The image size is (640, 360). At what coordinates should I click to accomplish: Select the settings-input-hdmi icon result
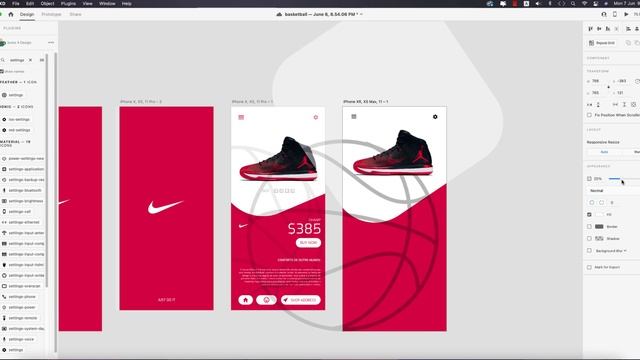(23, 265)
